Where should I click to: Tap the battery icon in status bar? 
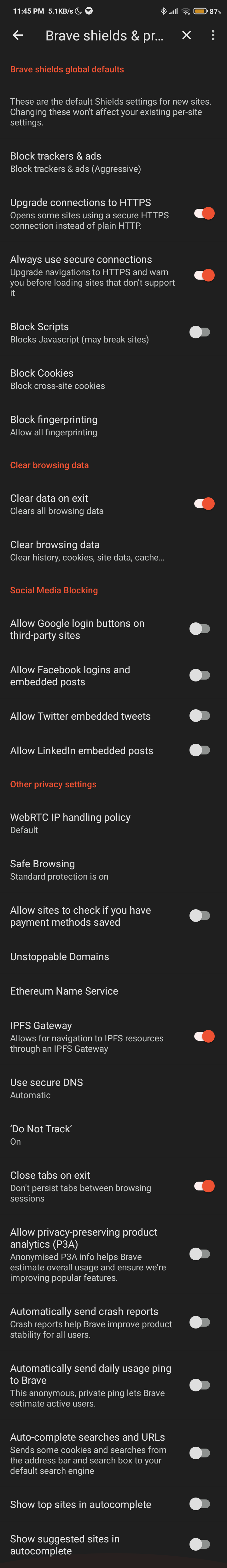(x=201, y=11)
